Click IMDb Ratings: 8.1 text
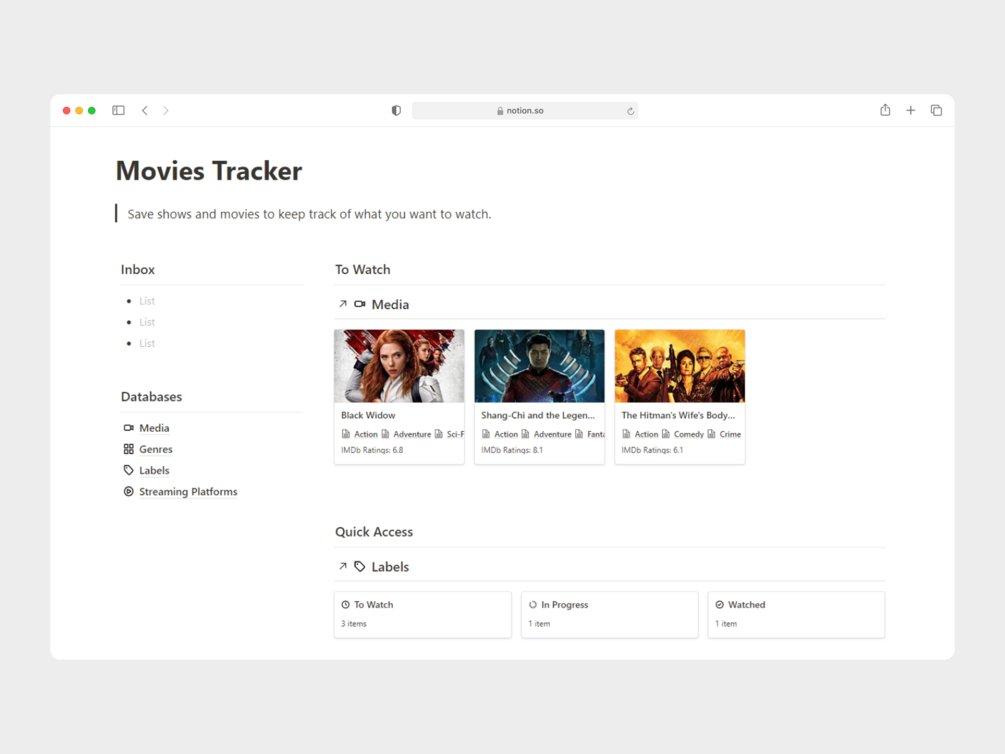1005x754 pixels. click(512, 450)
